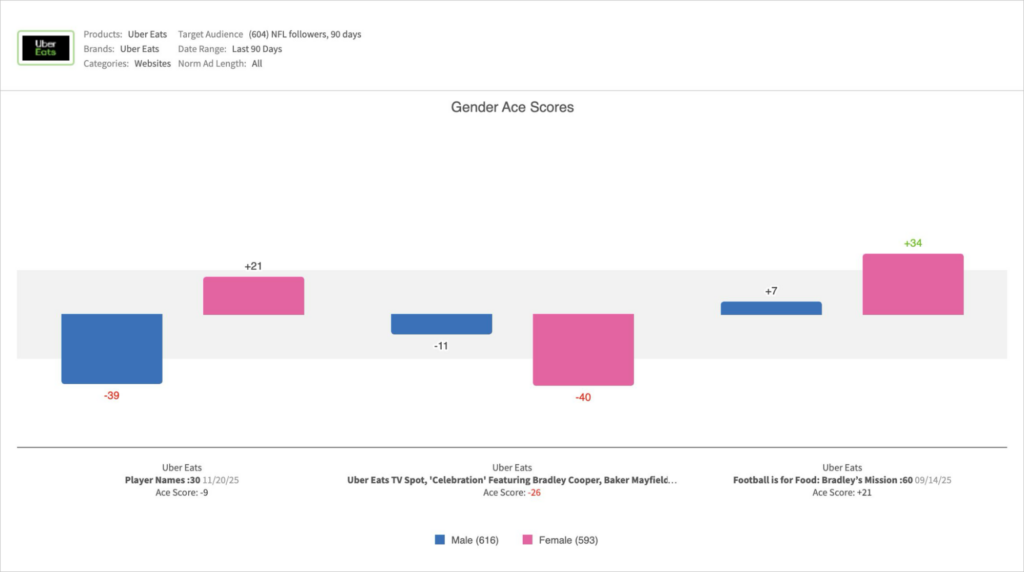Screen dimensions: 1024x572
Task: Select the pink Female bar labeled -40
Action: pyautogui.click(x=583, y=349)
